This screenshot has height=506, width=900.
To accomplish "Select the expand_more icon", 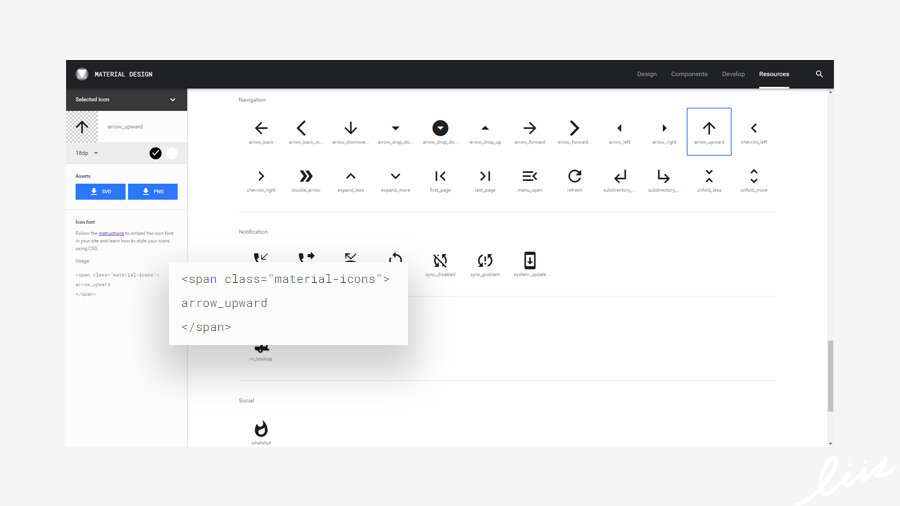I will [395, 176].
